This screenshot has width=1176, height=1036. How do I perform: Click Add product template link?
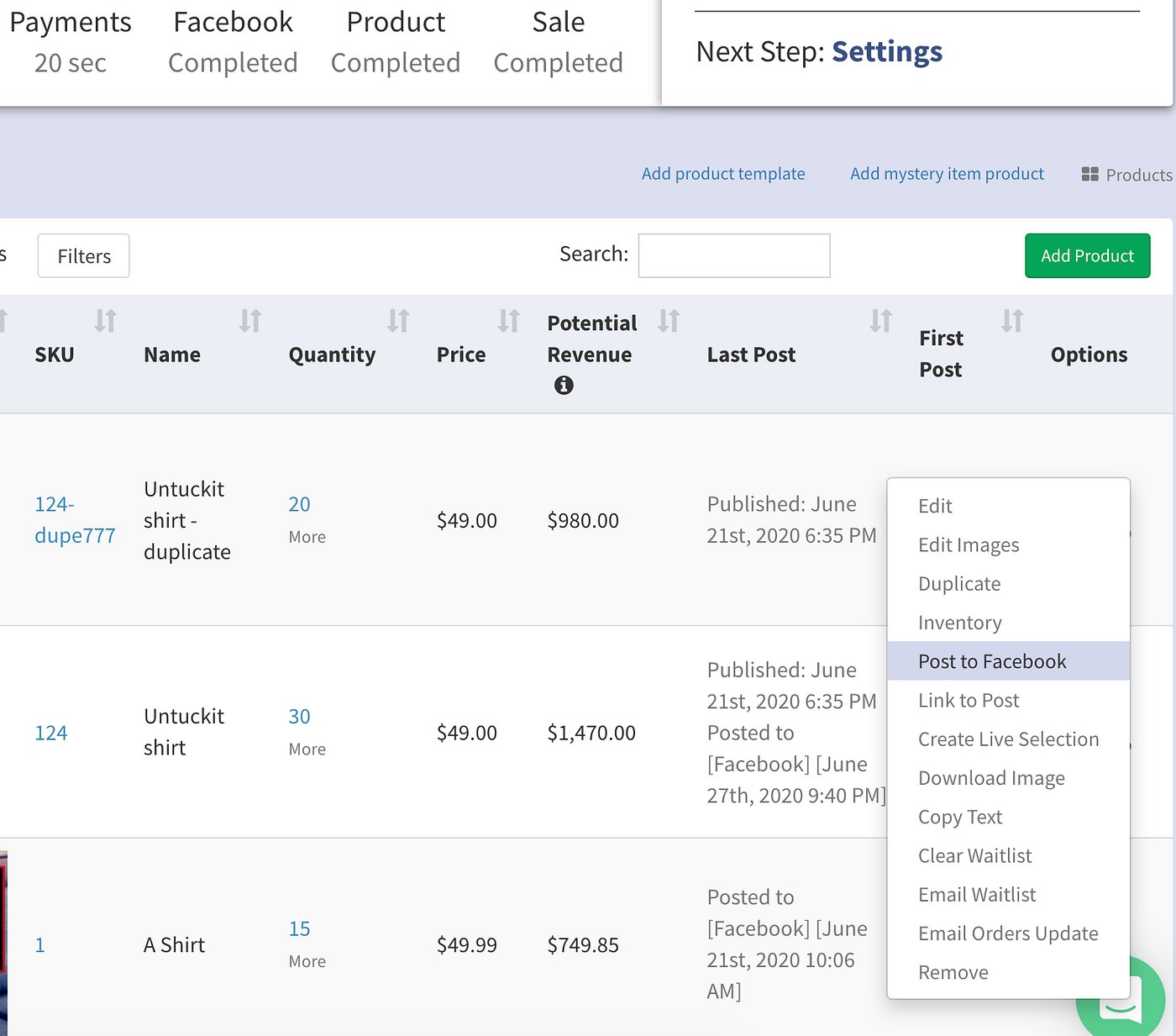(x=723, y=173)
